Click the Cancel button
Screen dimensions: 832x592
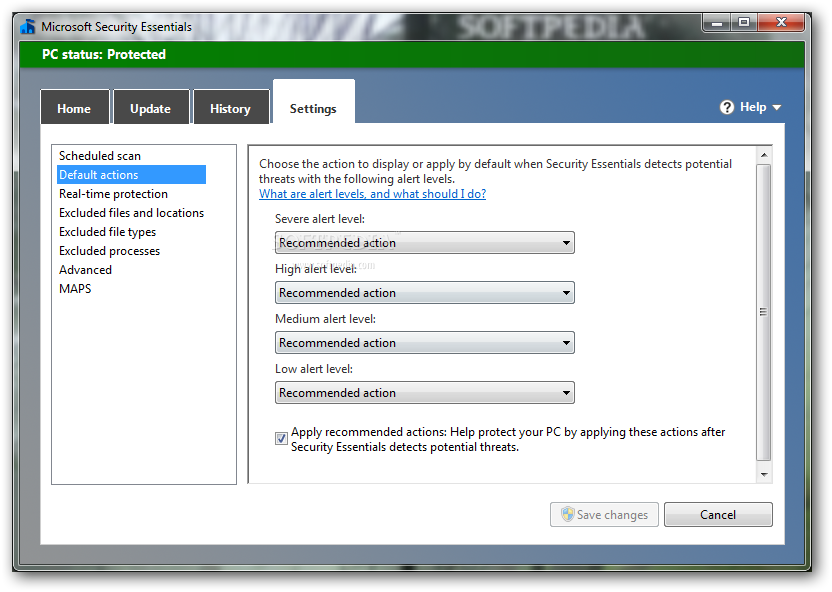pos(718,515)
